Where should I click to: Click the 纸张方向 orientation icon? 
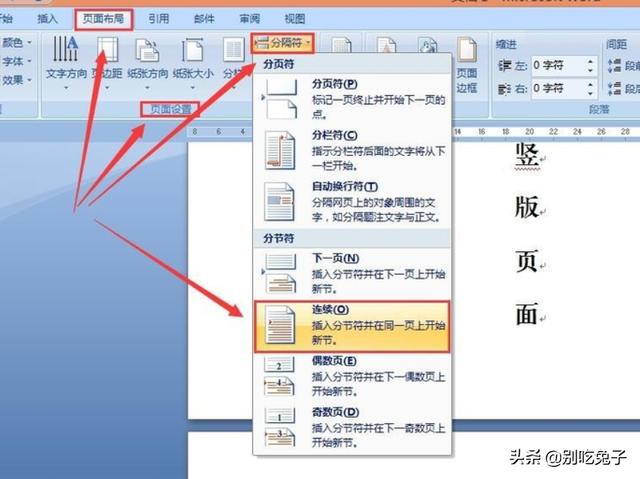[147, 50]
